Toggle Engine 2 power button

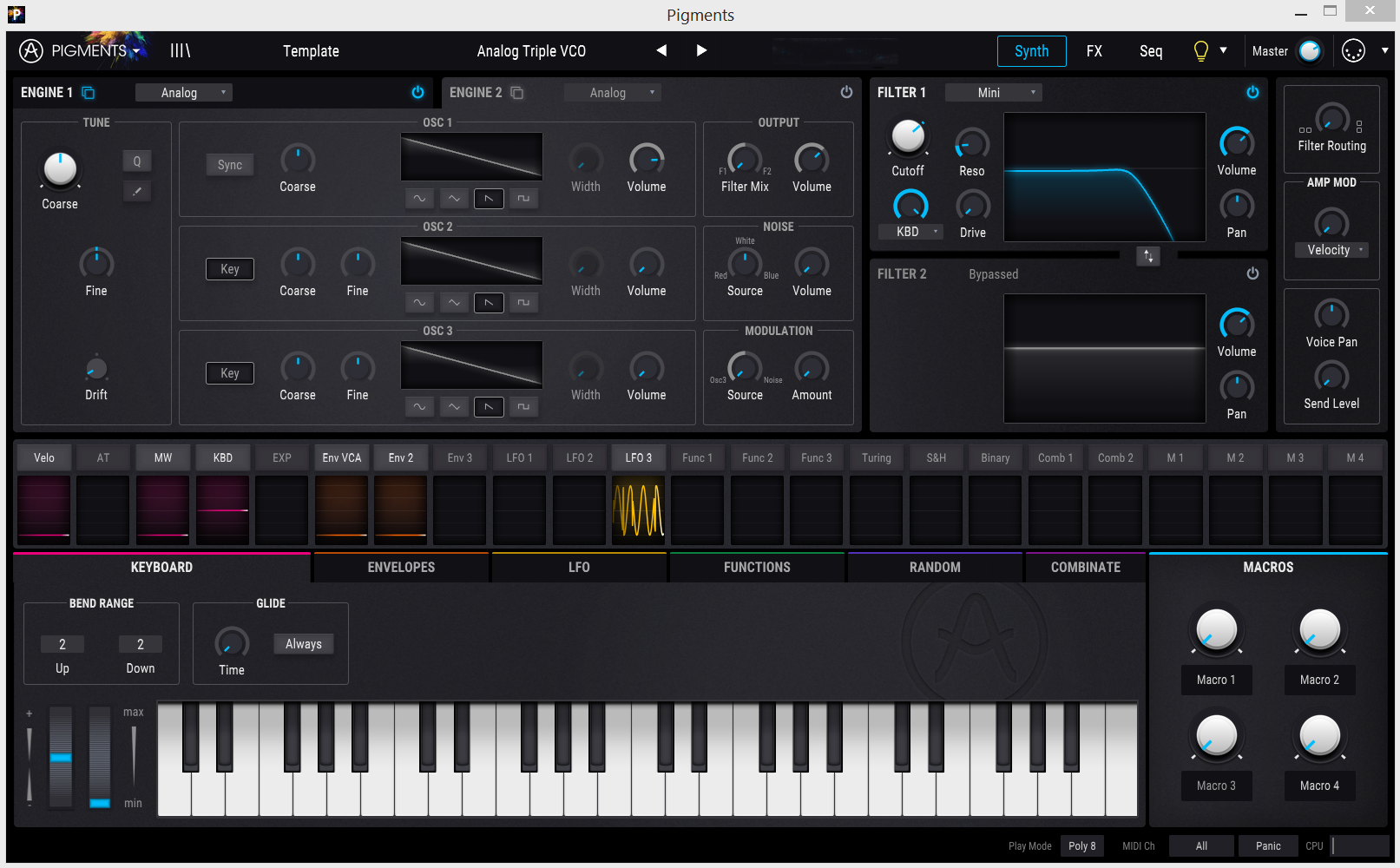(x=846, y=92)
